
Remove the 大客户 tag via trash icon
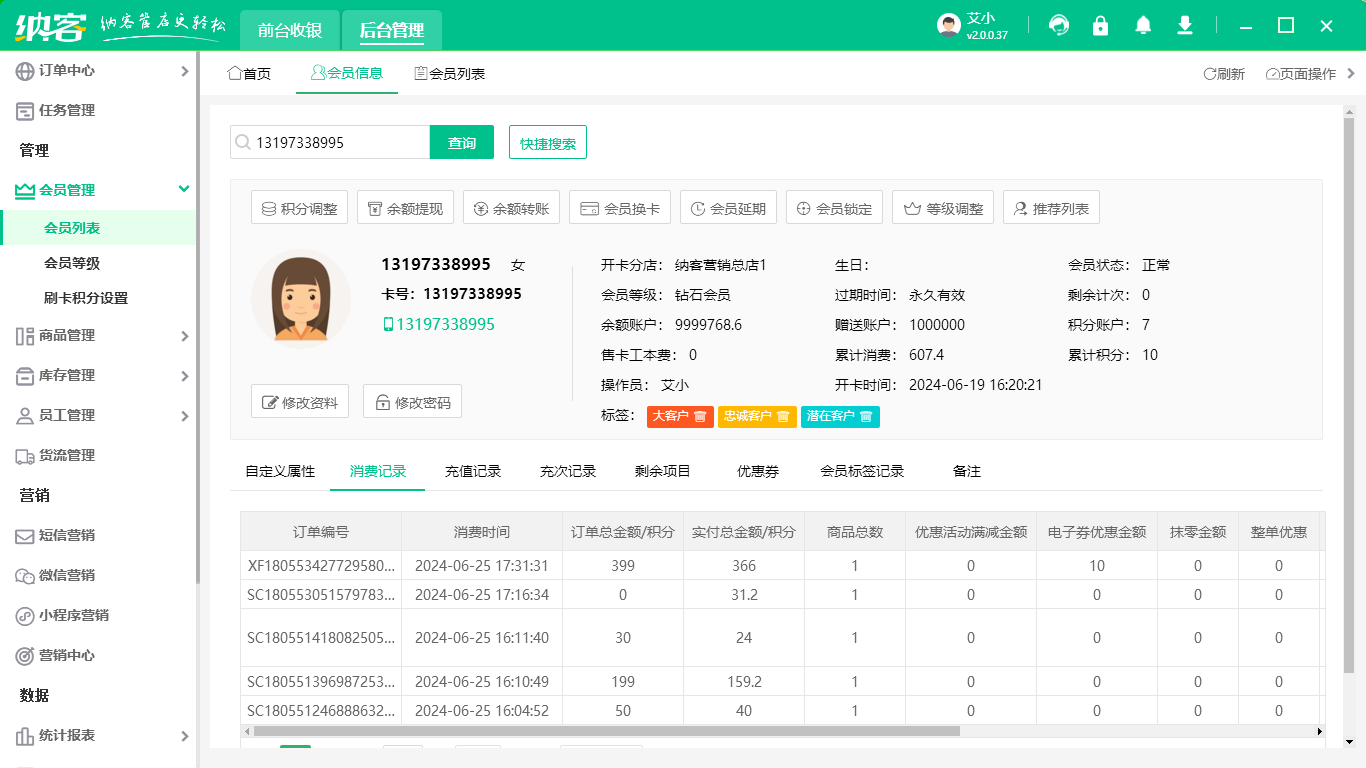tap(701, 416)
